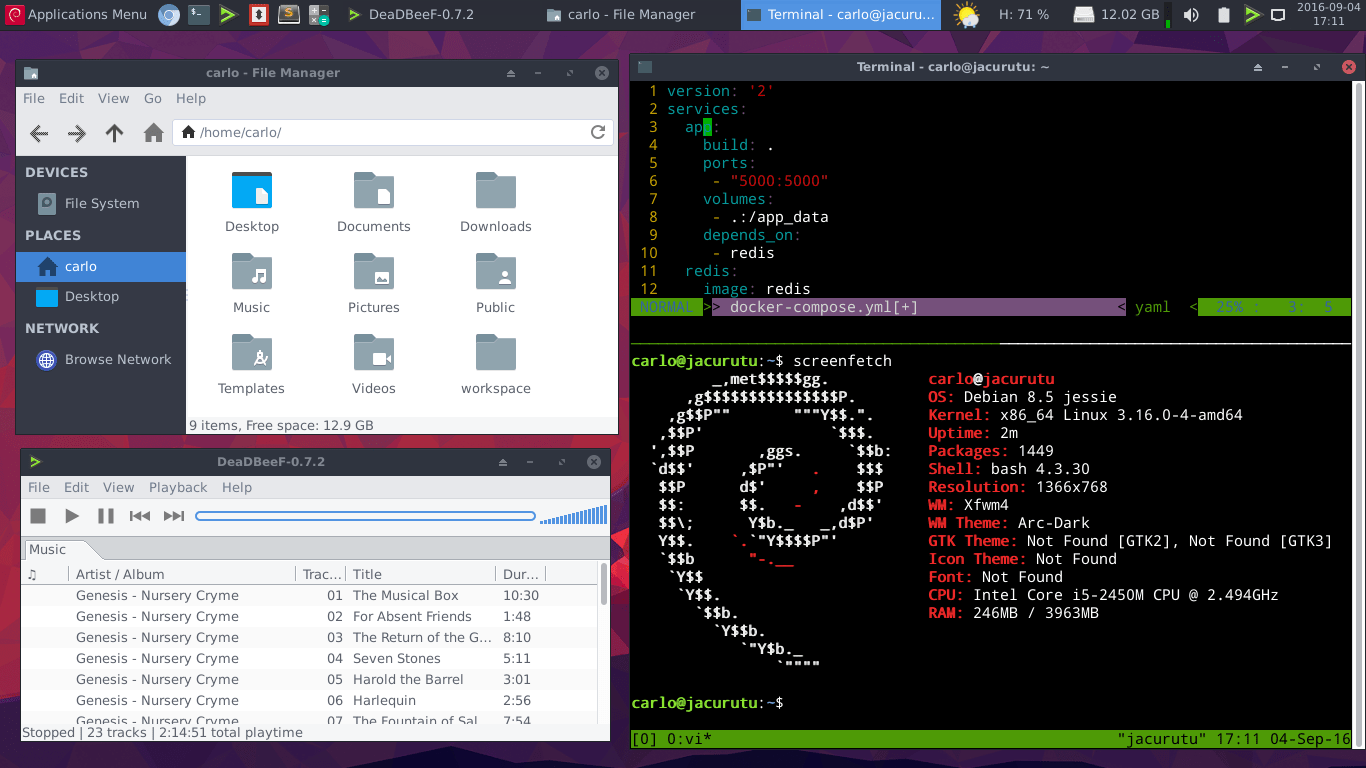
Task: Open Chromium from the panel launcher
Action: (x=169, y=14)
